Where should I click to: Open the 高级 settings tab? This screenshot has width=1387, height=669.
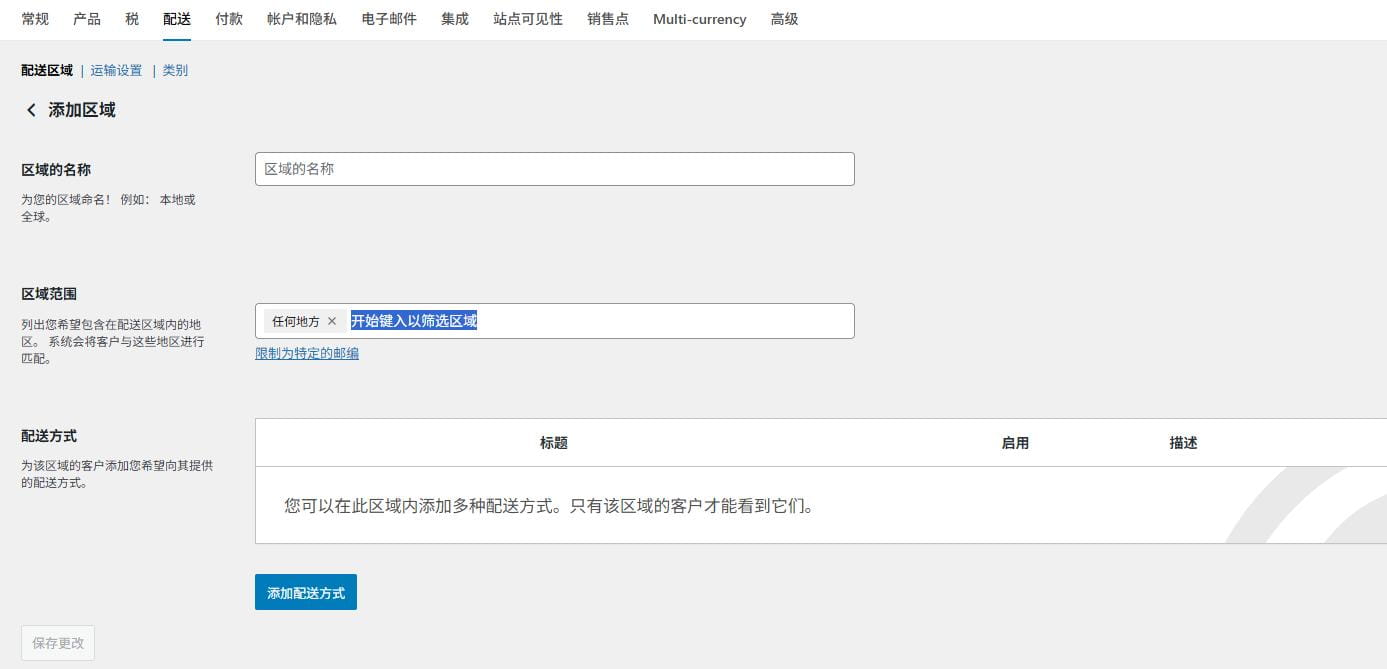point(784,18)
